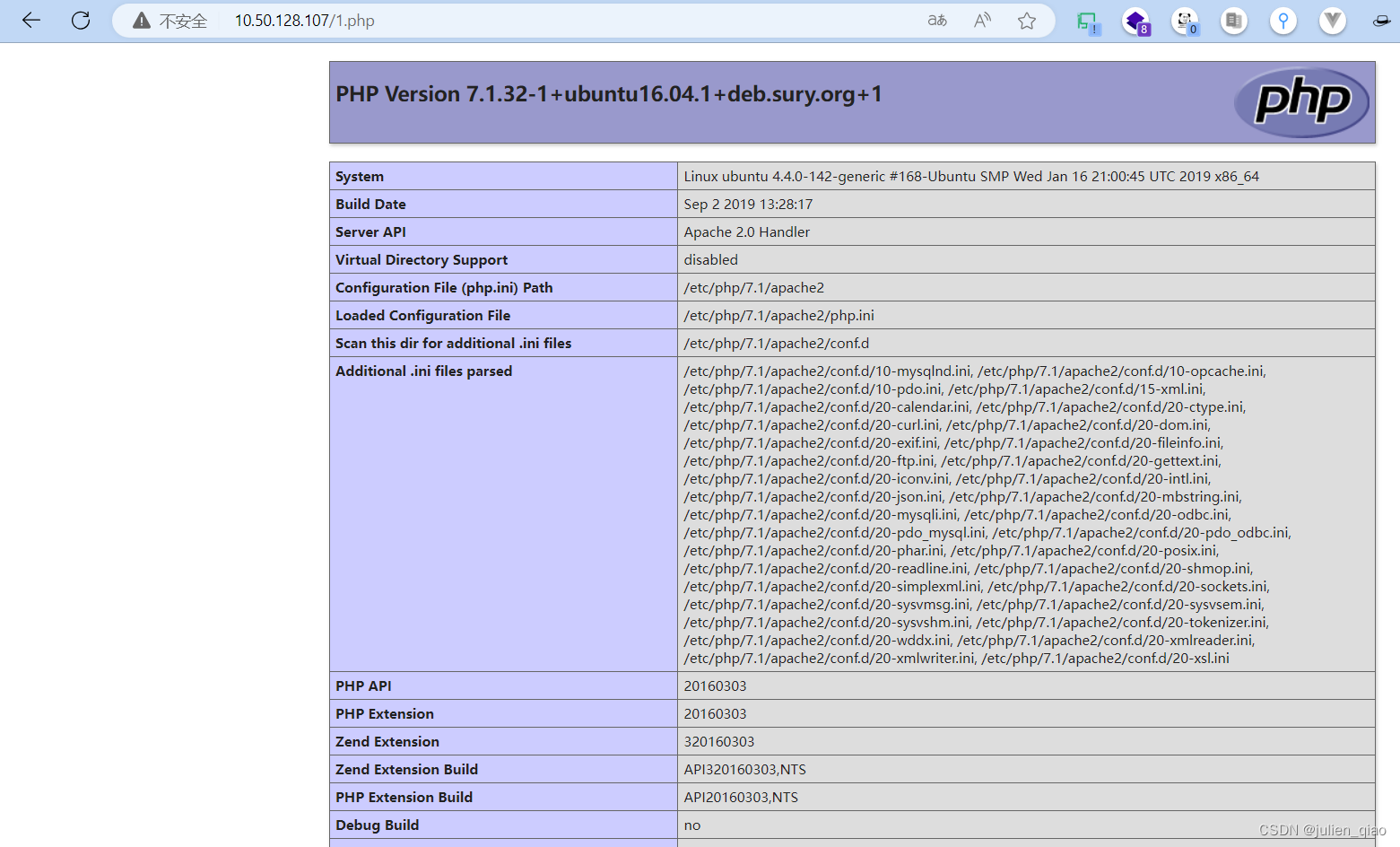Open the blue pin extension icon

[1283, 21]
